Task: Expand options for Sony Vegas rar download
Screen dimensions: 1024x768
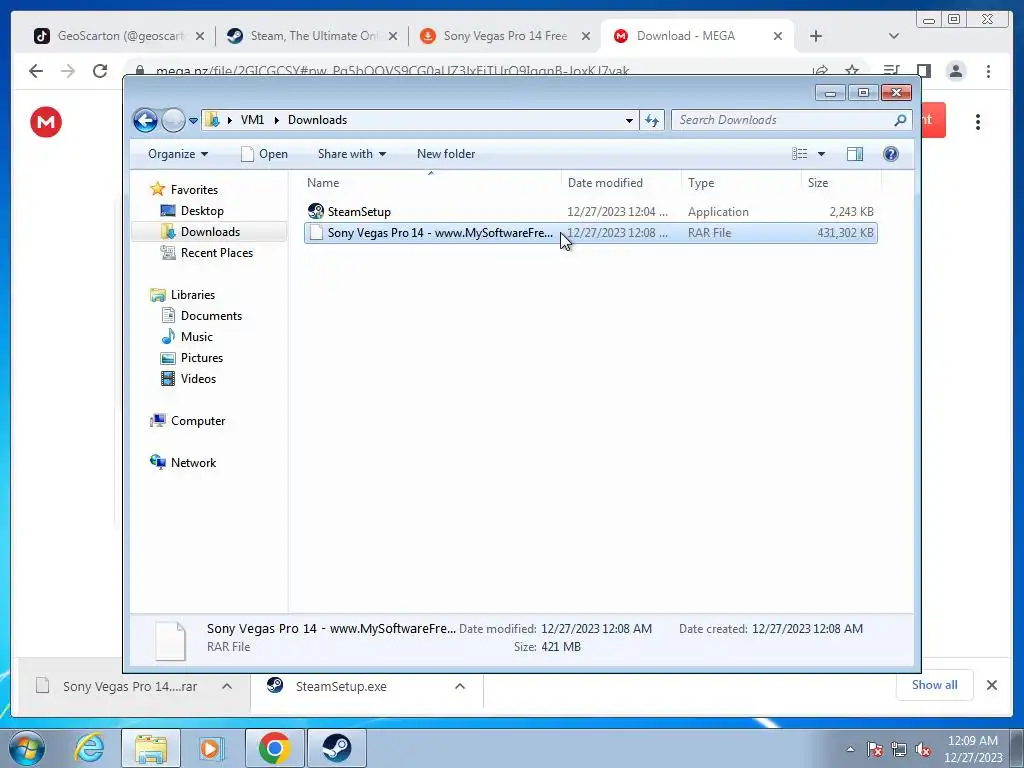Action: point(227,686)
